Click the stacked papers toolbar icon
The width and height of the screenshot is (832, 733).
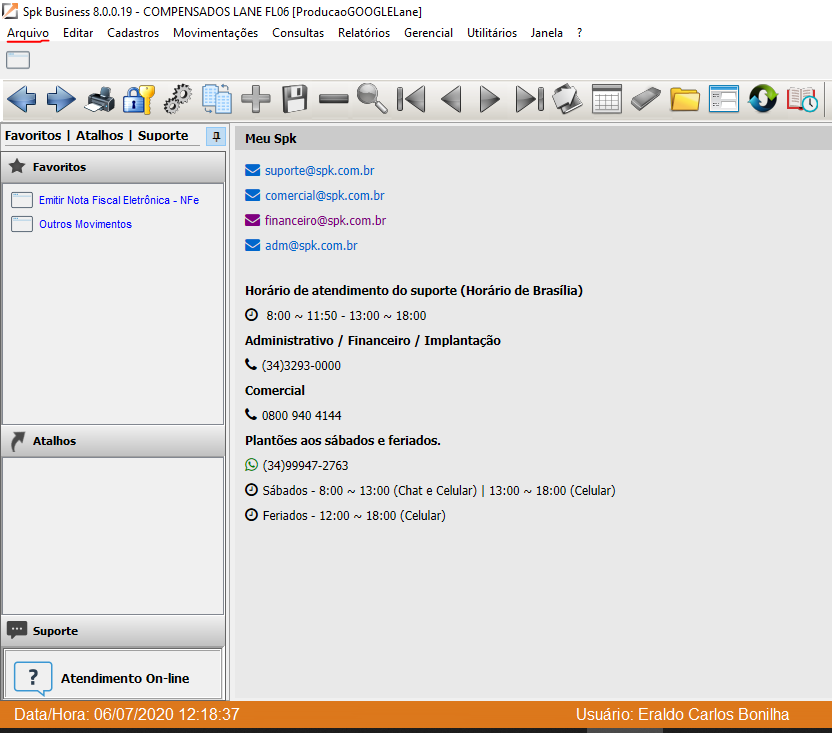click(x=567, y=99)
